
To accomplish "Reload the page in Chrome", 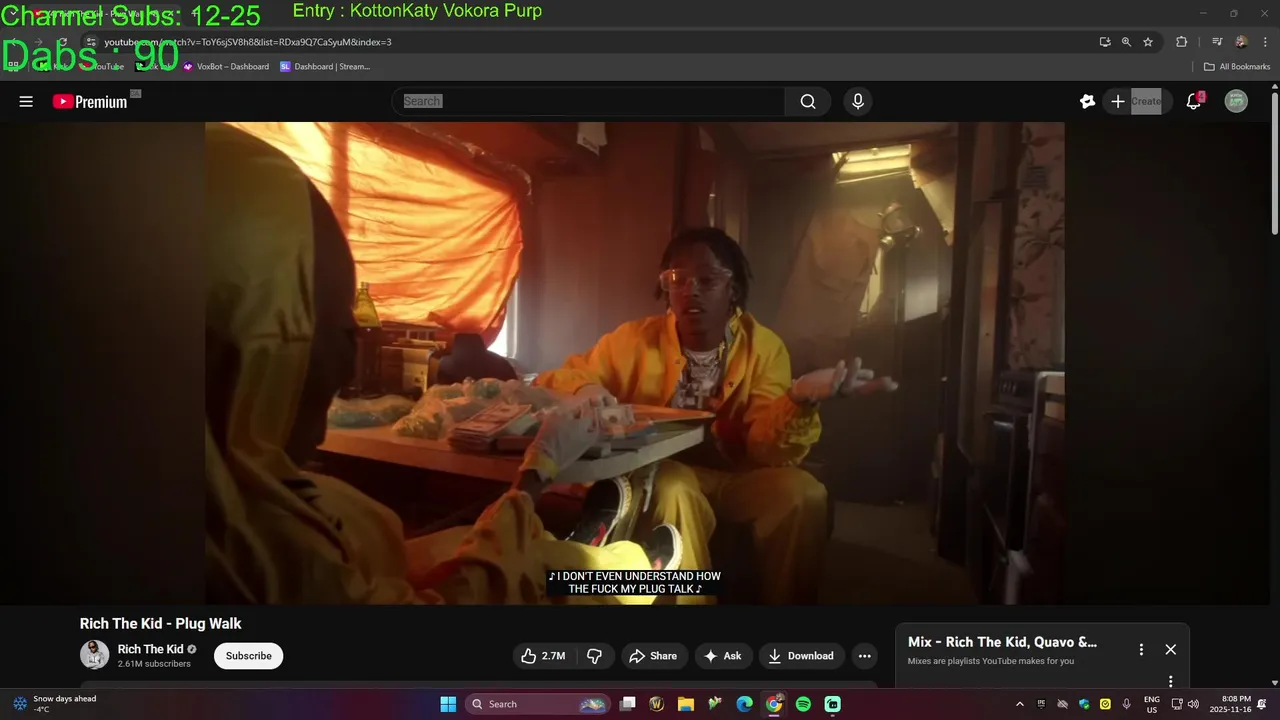I will [x=62, y=42].
